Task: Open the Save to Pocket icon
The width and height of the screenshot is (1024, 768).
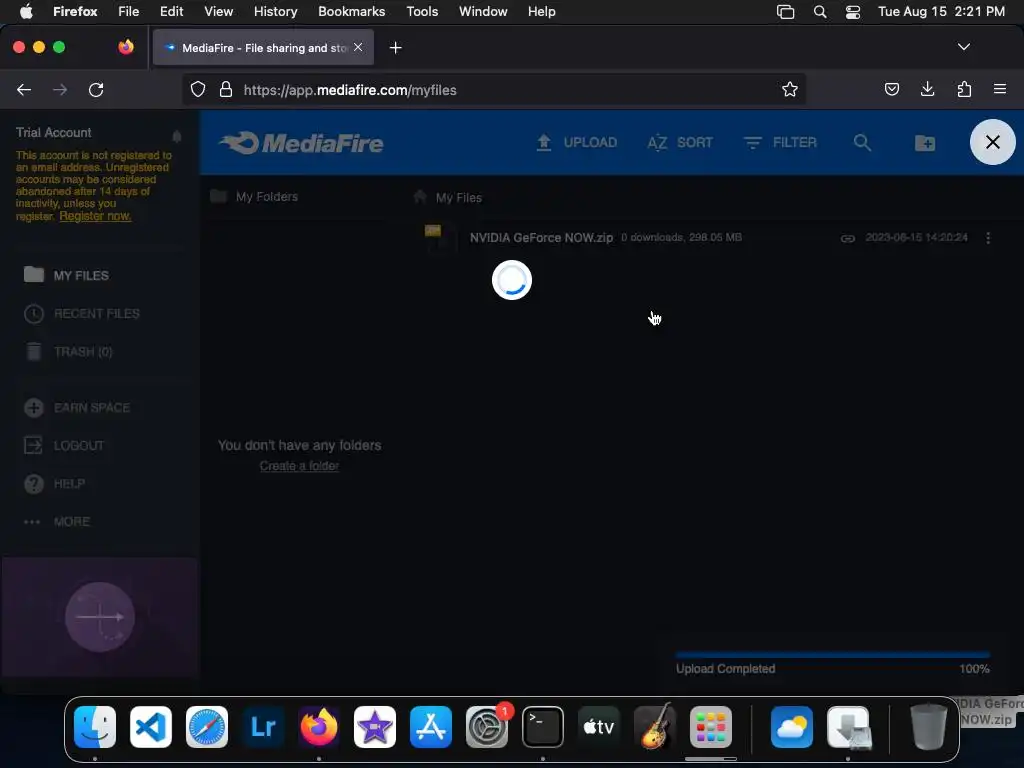Action: 891,89
